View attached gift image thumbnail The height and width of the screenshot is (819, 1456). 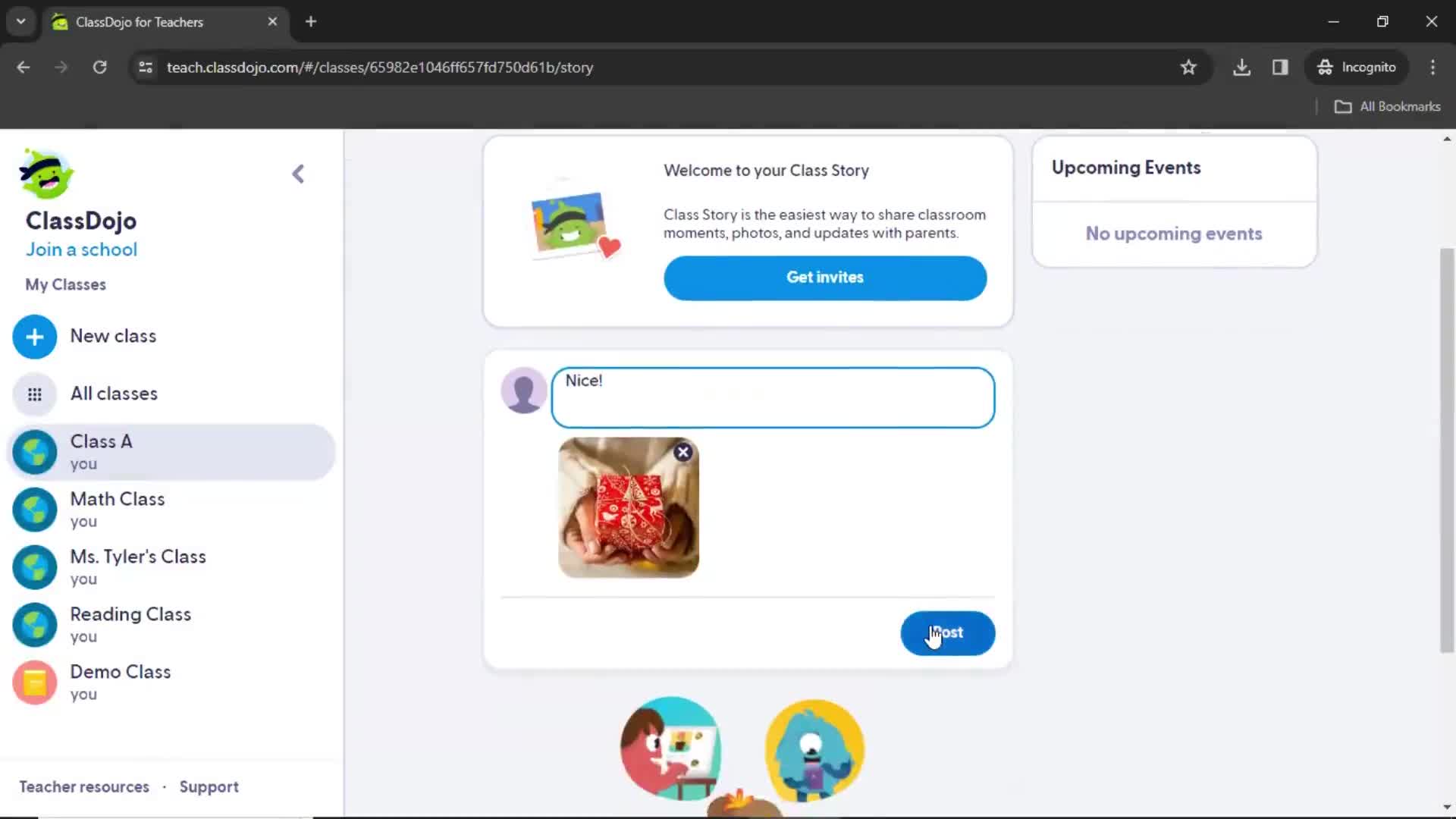(627, 508)
